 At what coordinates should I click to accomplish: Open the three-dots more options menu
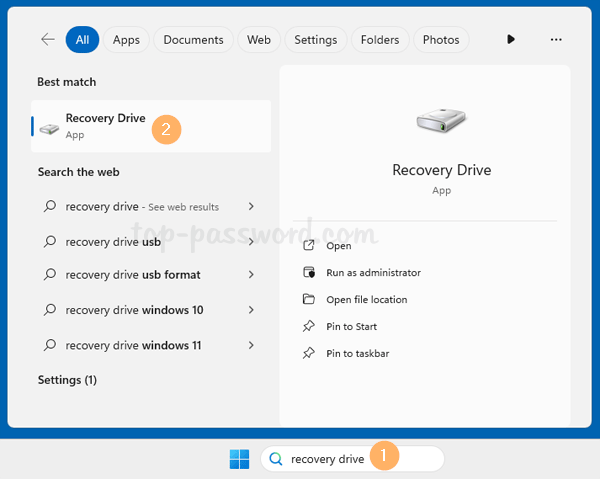556,40
